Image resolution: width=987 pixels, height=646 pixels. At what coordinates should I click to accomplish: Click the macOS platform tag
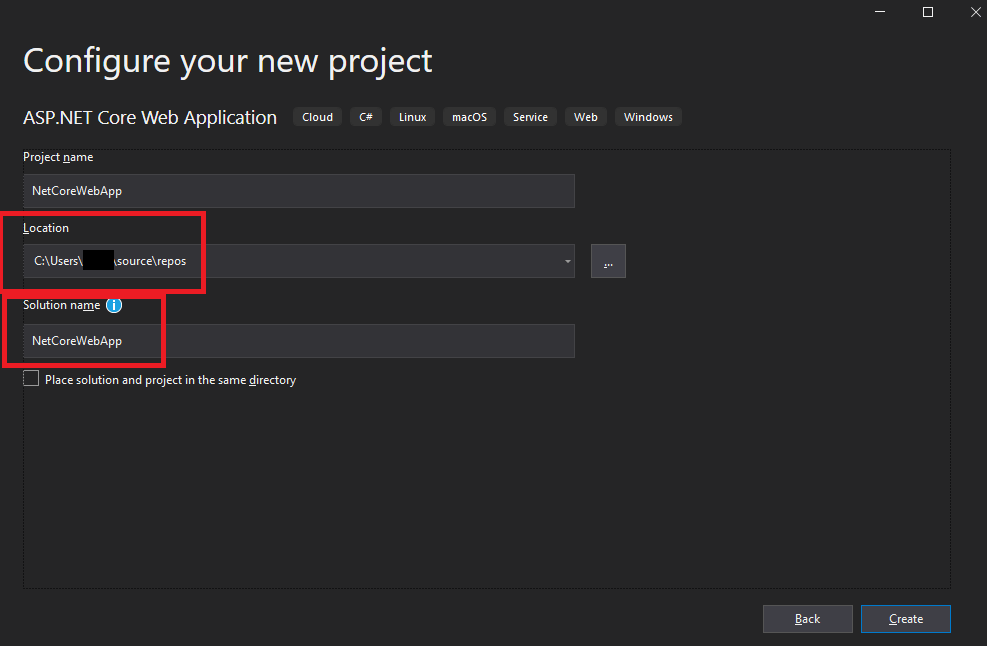[469, 117]
